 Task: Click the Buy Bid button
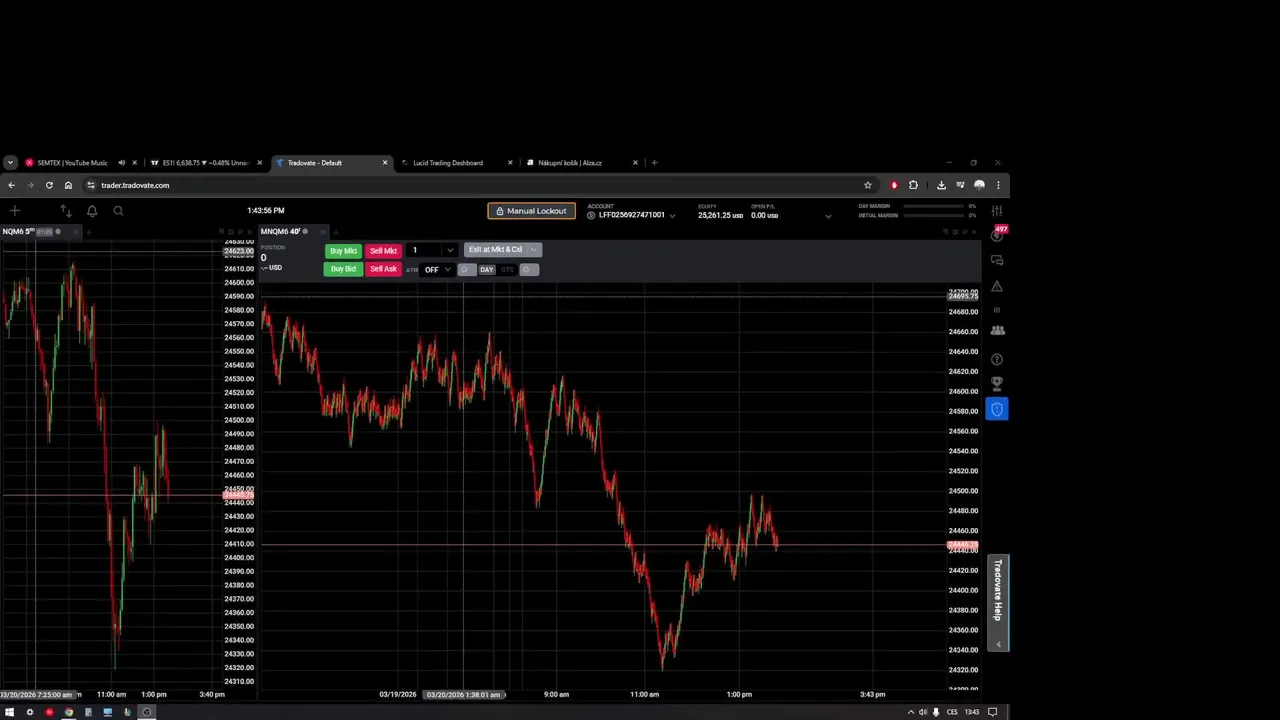[x=343, y=269]
